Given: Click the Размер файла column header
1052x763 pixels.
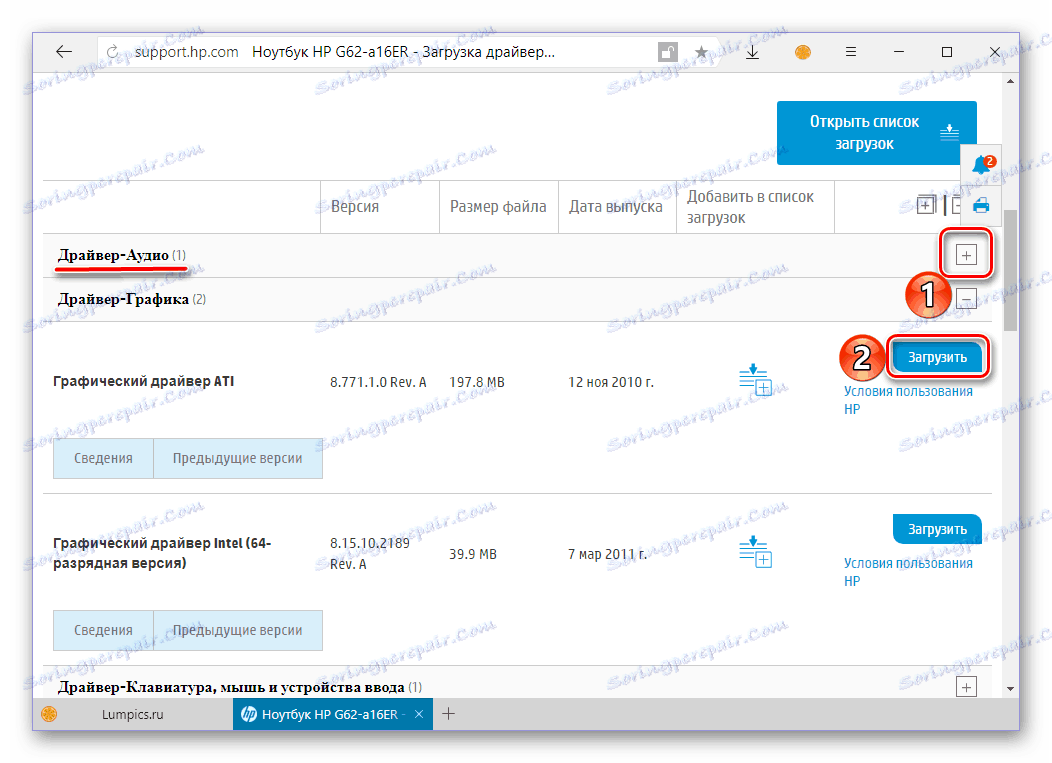Looking at the screenshot, I should pyautogui.click(x=498, y=207).
